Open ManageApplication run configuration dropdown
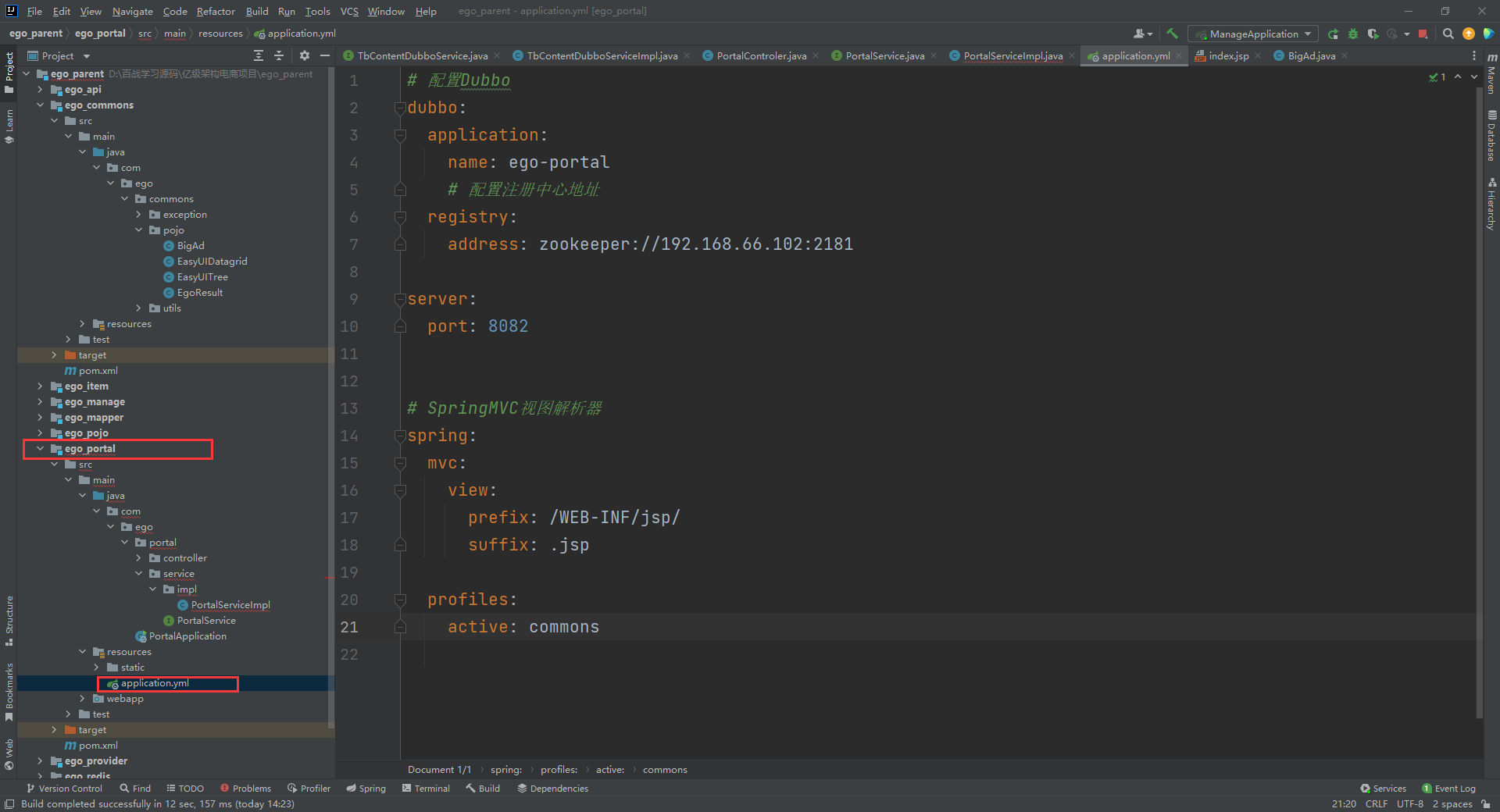 point(1252,34)
